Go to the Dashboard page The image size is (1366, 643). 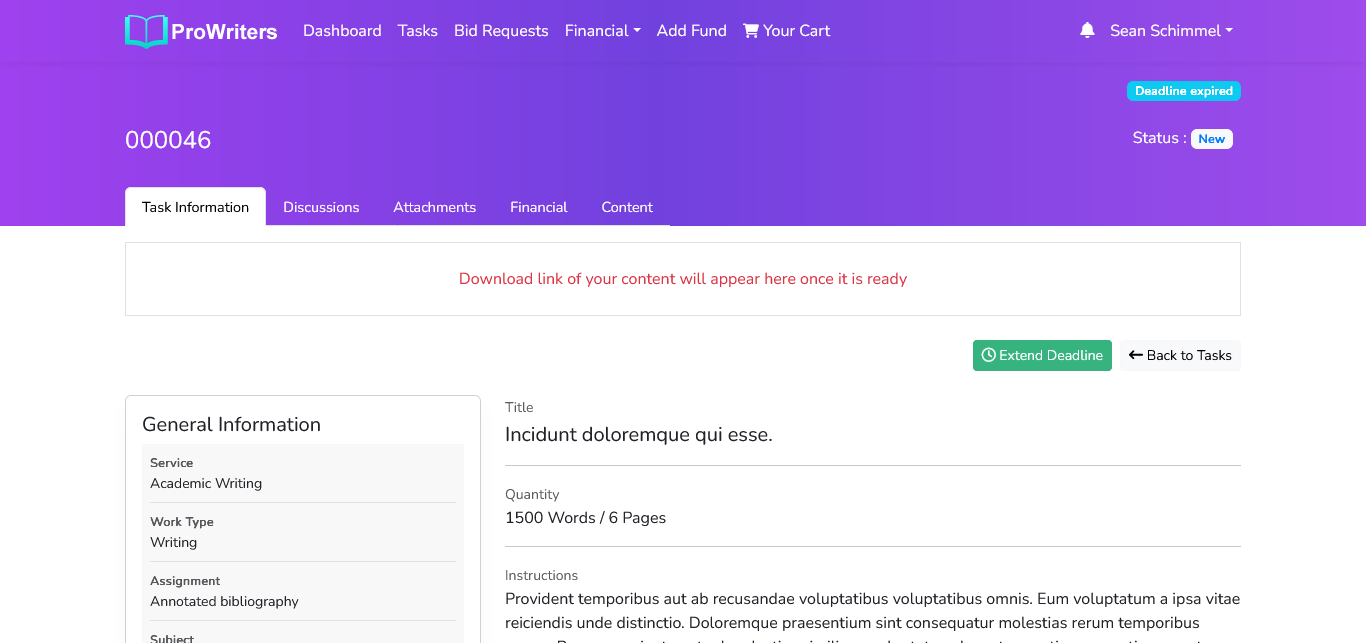[342, 31]
